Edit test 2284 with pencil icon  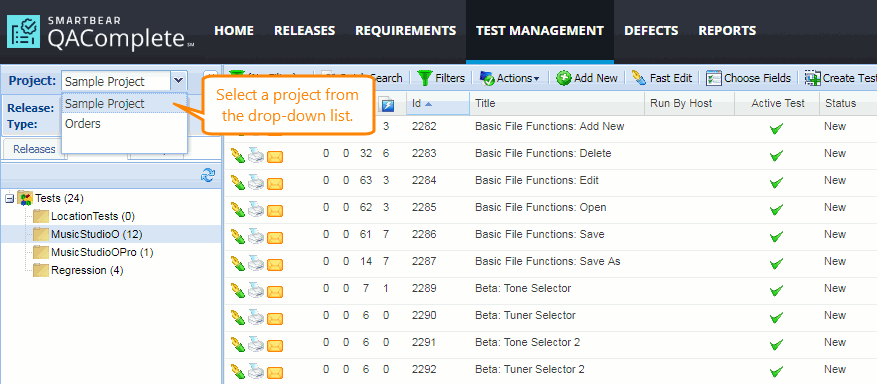(x=238, y=183)
